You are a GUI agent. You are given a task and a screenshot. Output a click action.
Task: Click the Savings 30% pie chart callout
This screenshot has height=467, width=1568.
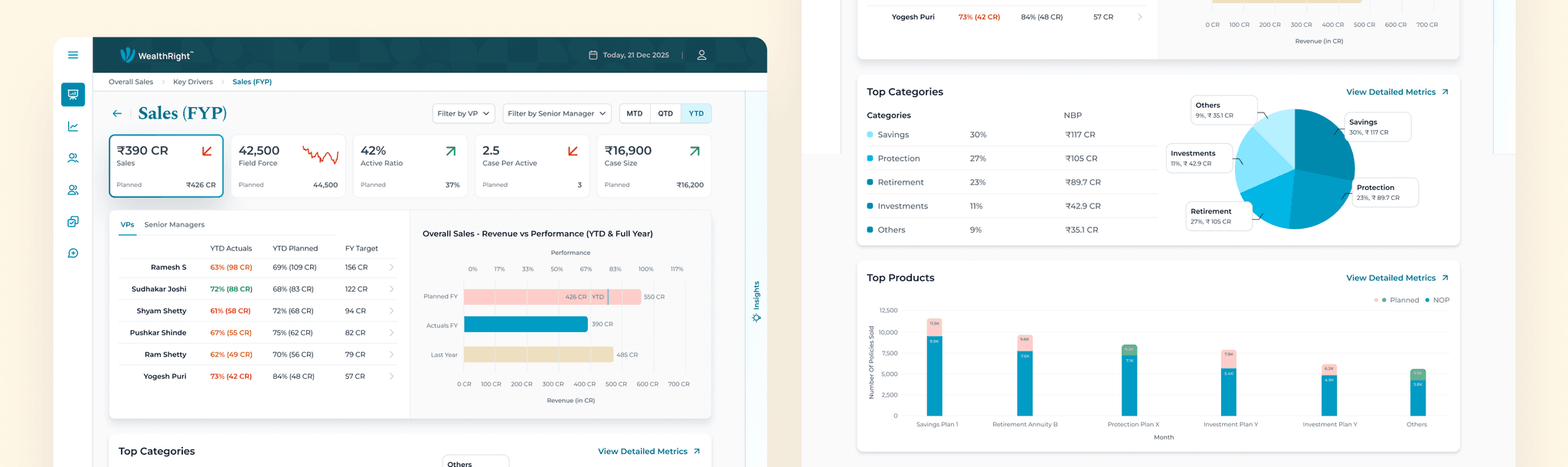(1378, 127)
